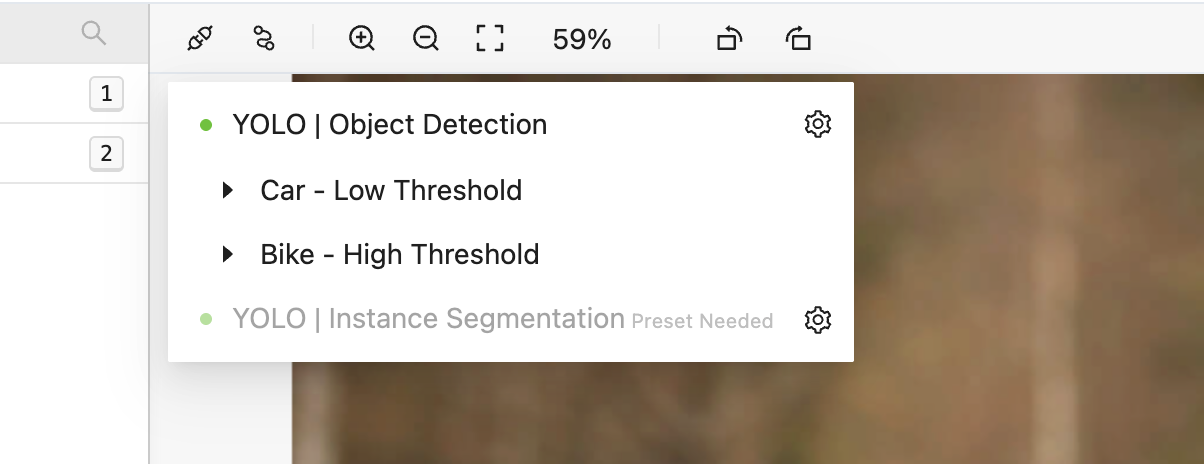Choose the Bike - High Threshold preset
Viewport: 1204px width, 464px height.
(399, 255)
